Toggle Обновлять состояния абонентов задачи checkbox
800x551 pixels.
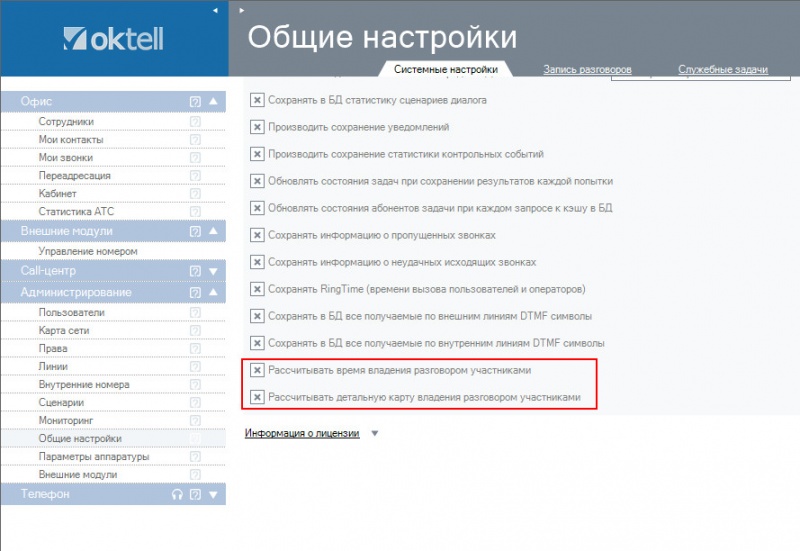(x=257, y=208)
